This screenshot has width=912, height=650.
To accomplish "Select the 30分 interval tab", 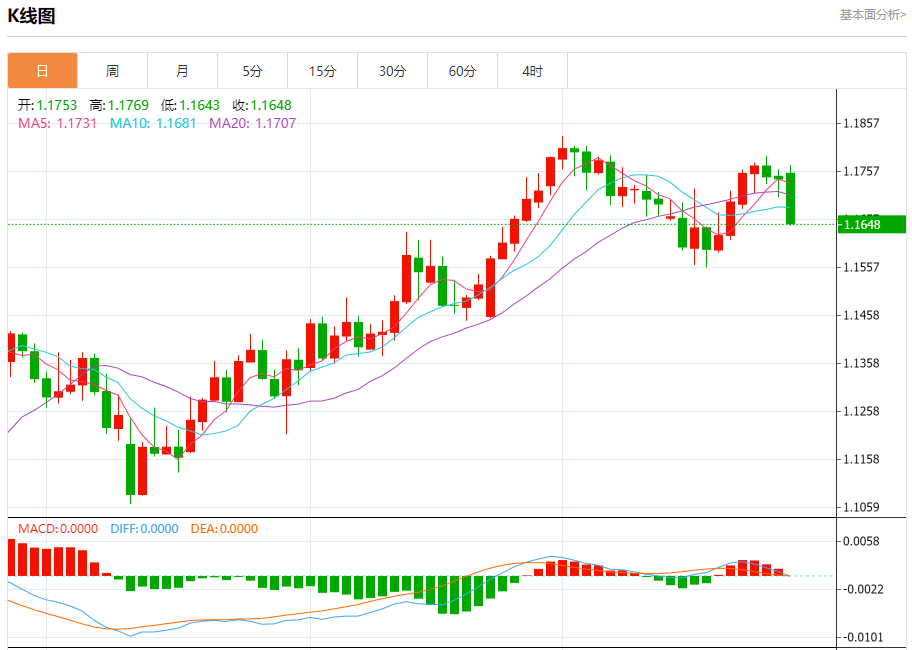I will [x=393, y=71].
